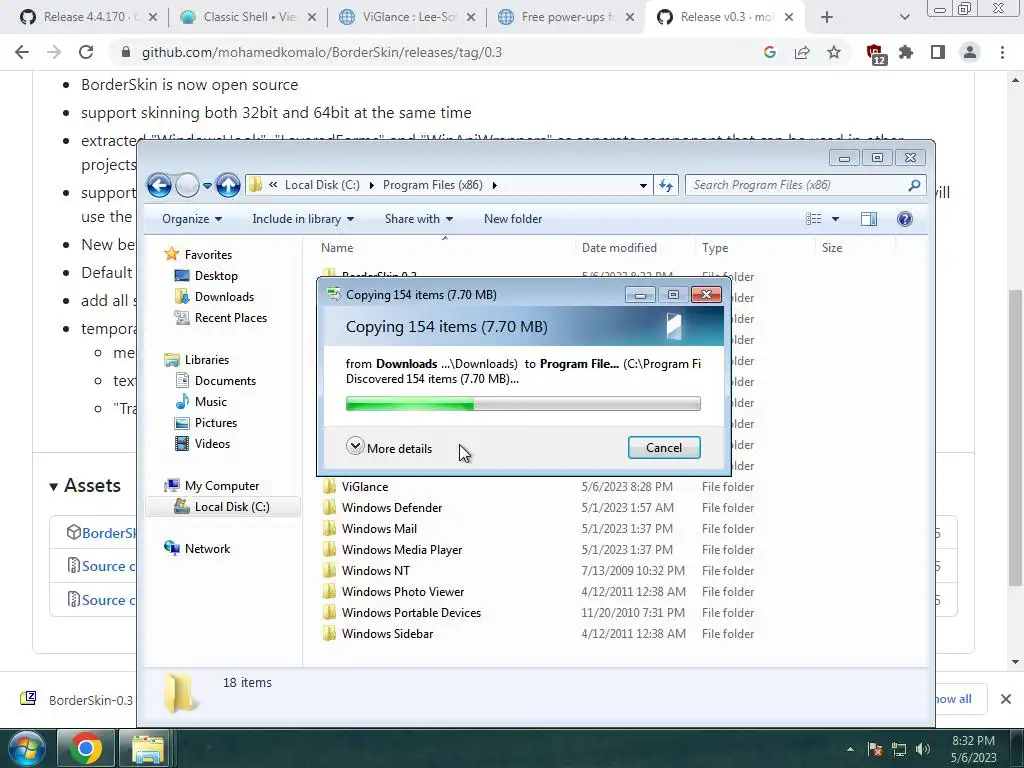
Task: Open Music library
Action: pos(201,402)
